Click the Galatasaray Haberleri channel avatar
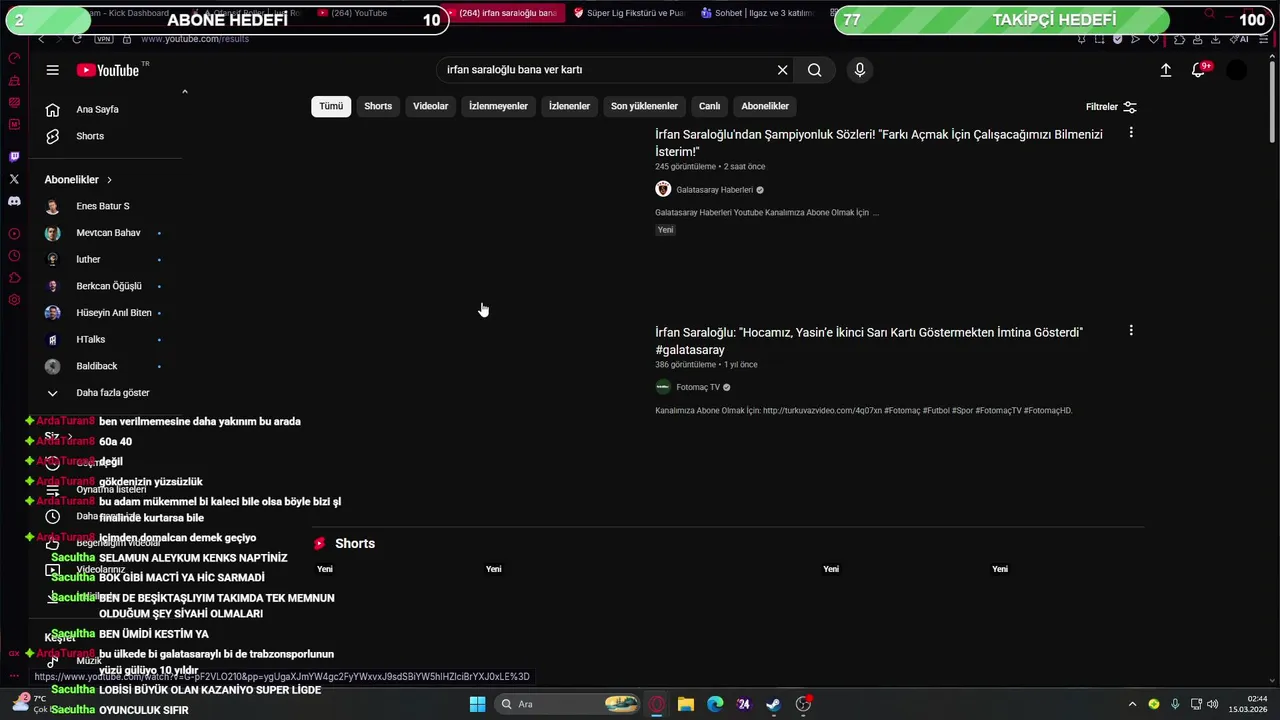 tap(663, 189)
